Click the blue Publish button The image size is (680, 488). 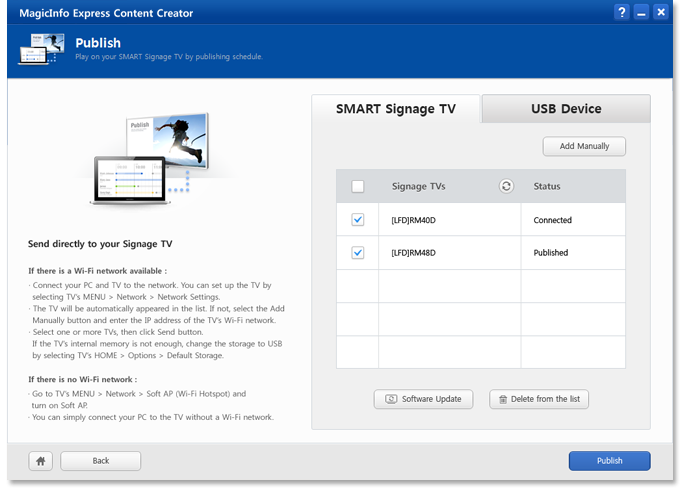pos(609,461)
